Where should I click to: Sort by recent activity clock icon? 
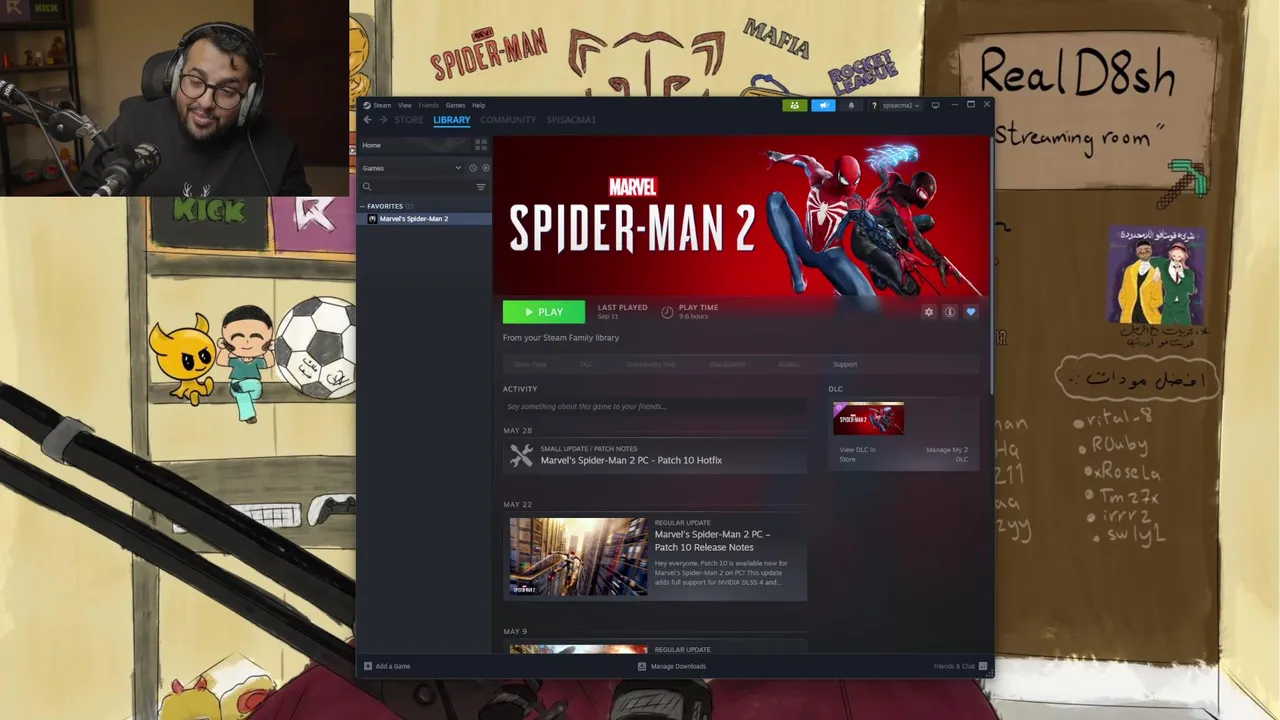[x=473, y=168]
